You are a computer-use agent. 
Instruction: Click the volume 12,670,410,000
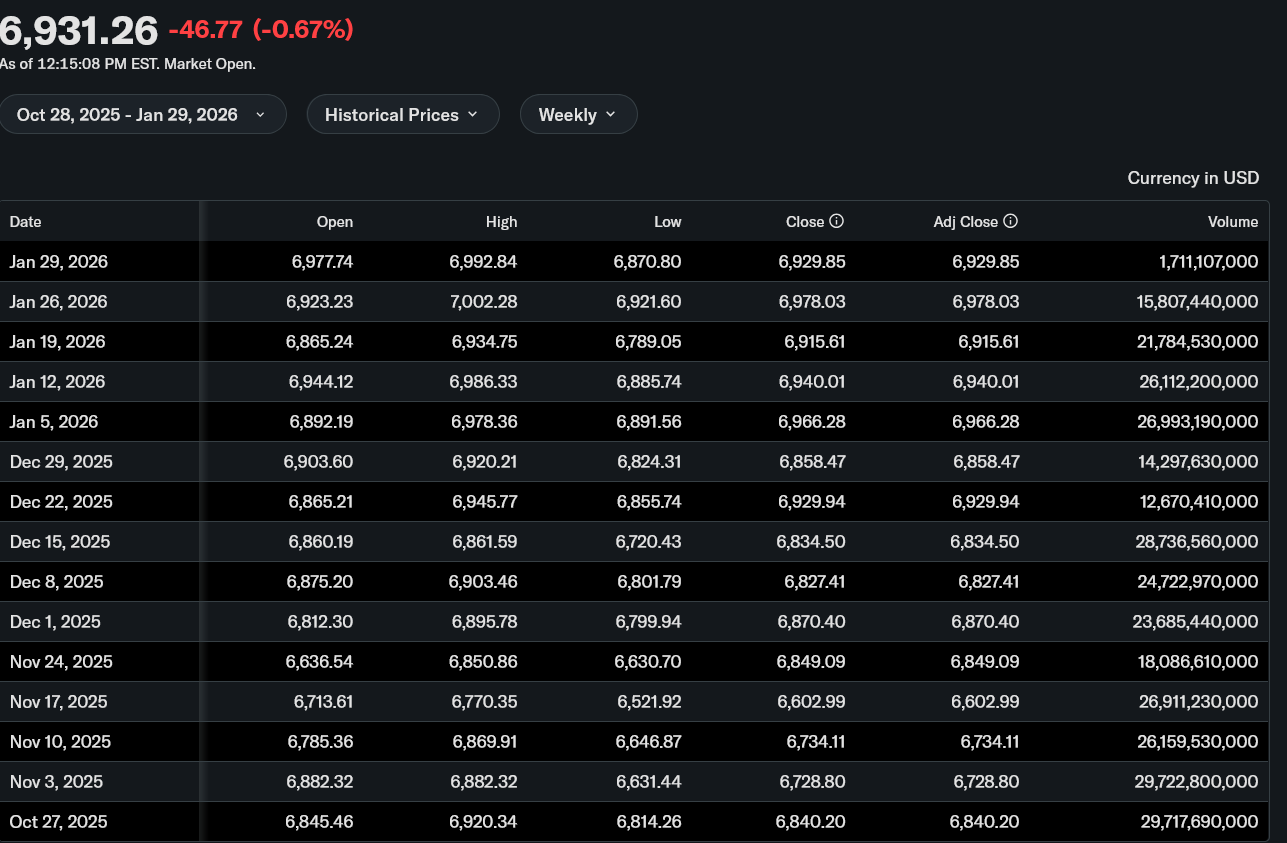pos(1200,502)
